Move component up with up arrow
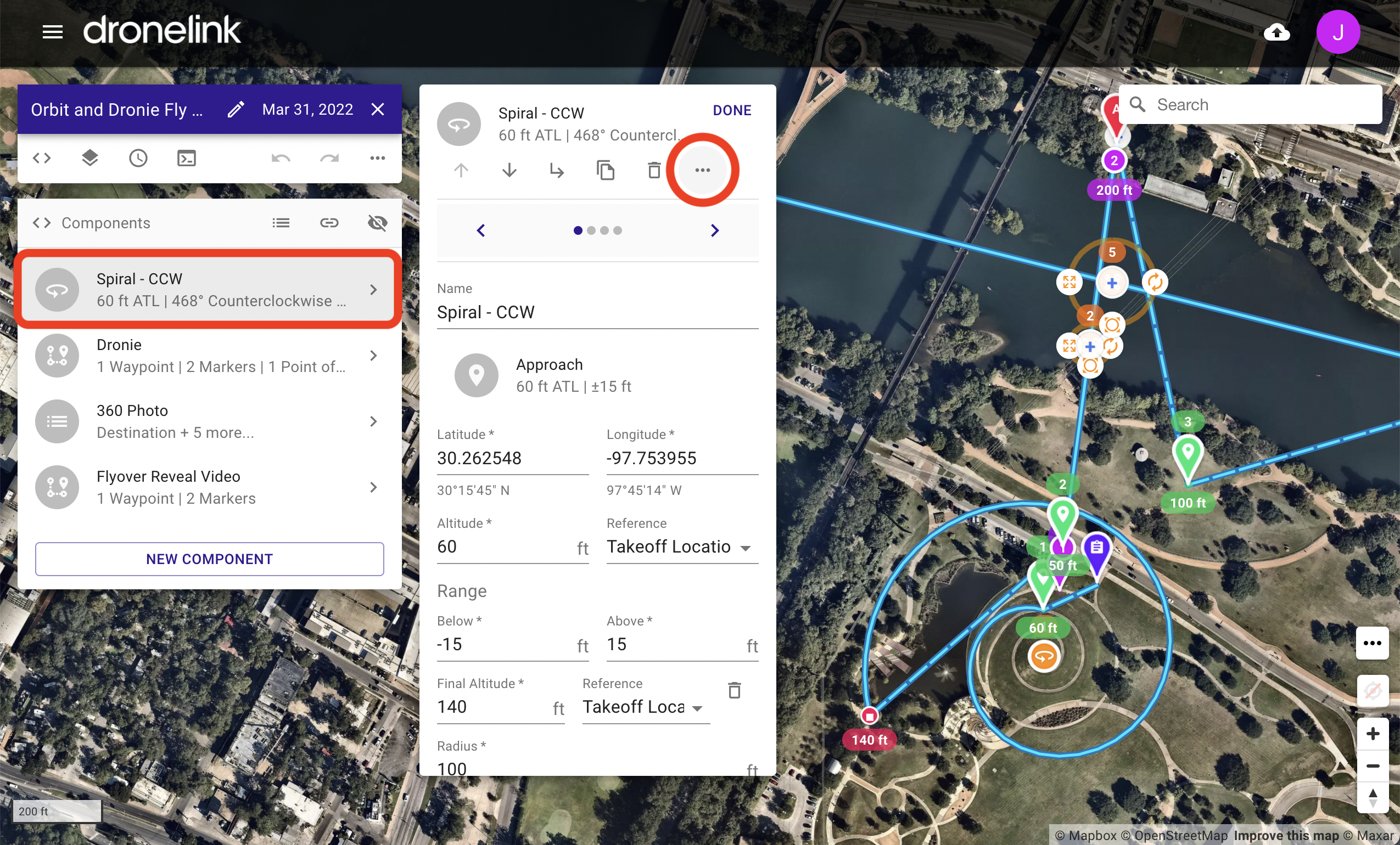Viewport: 1400px width, 845px height. click(461, 170)
